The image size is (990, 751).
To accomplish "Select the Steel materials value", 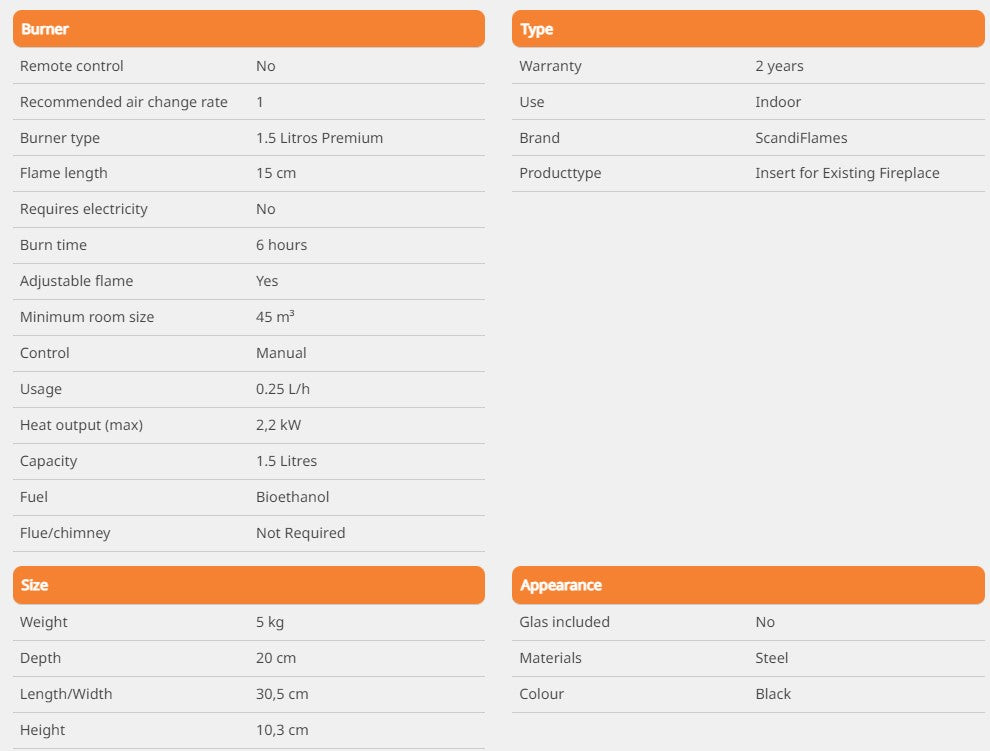I will 771,658.
